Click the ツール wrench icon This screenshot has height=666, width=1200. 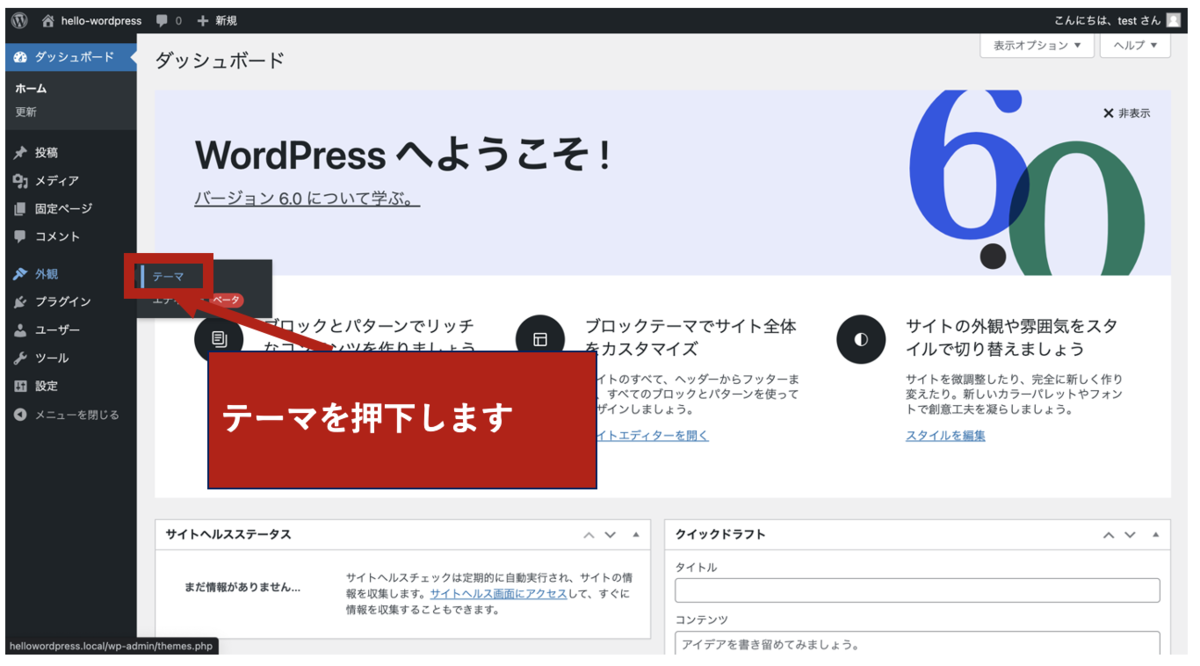click(x=20, y=358)
